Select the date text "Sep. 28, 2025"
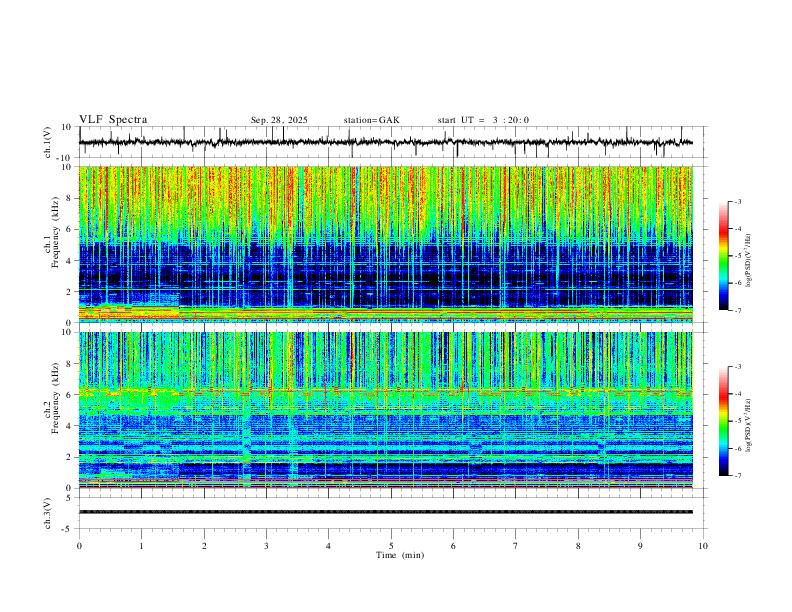792x612 pixels. [x=279, y=120]
